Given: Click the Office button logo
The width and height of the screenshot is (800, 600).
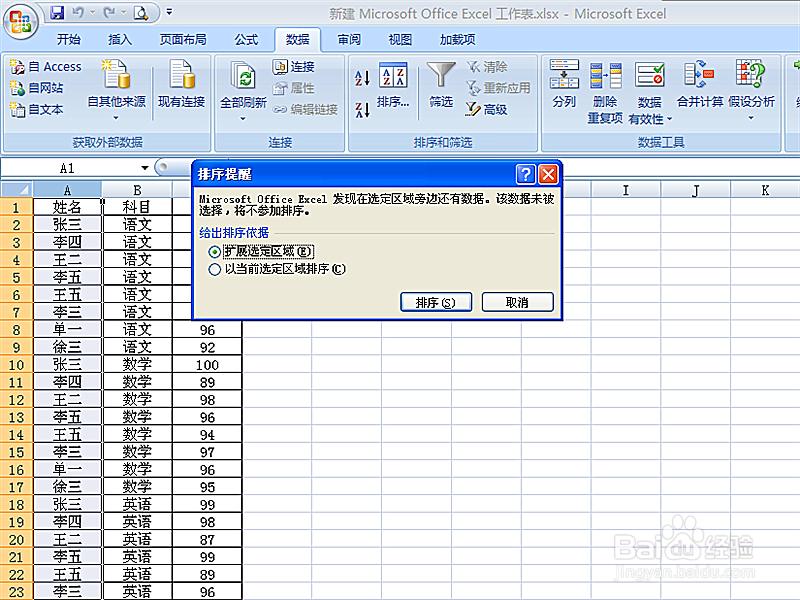Looking at the screenshot, I should pyautogui.click(x=21, y=21).
